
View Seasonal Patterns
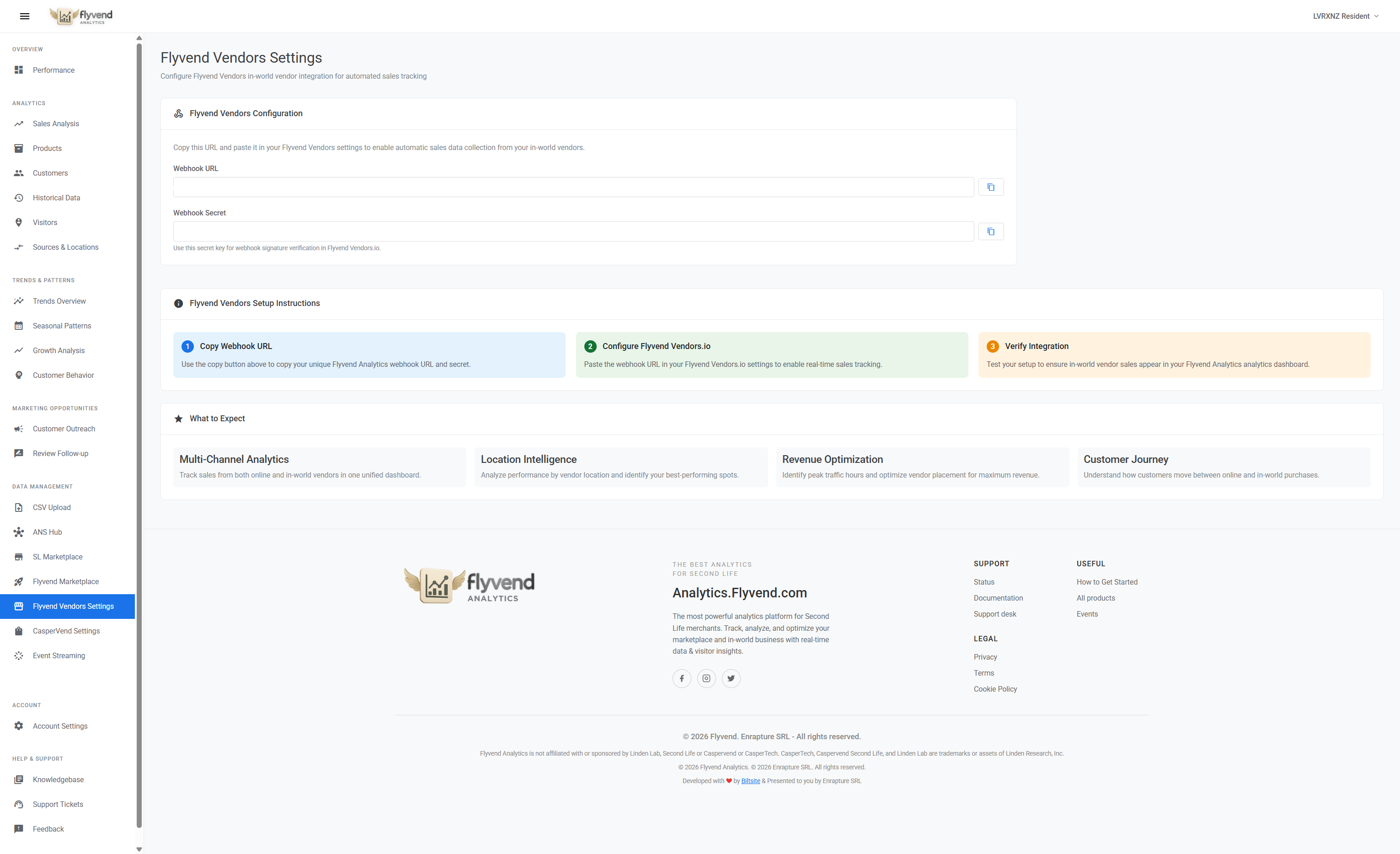point(62,325)
